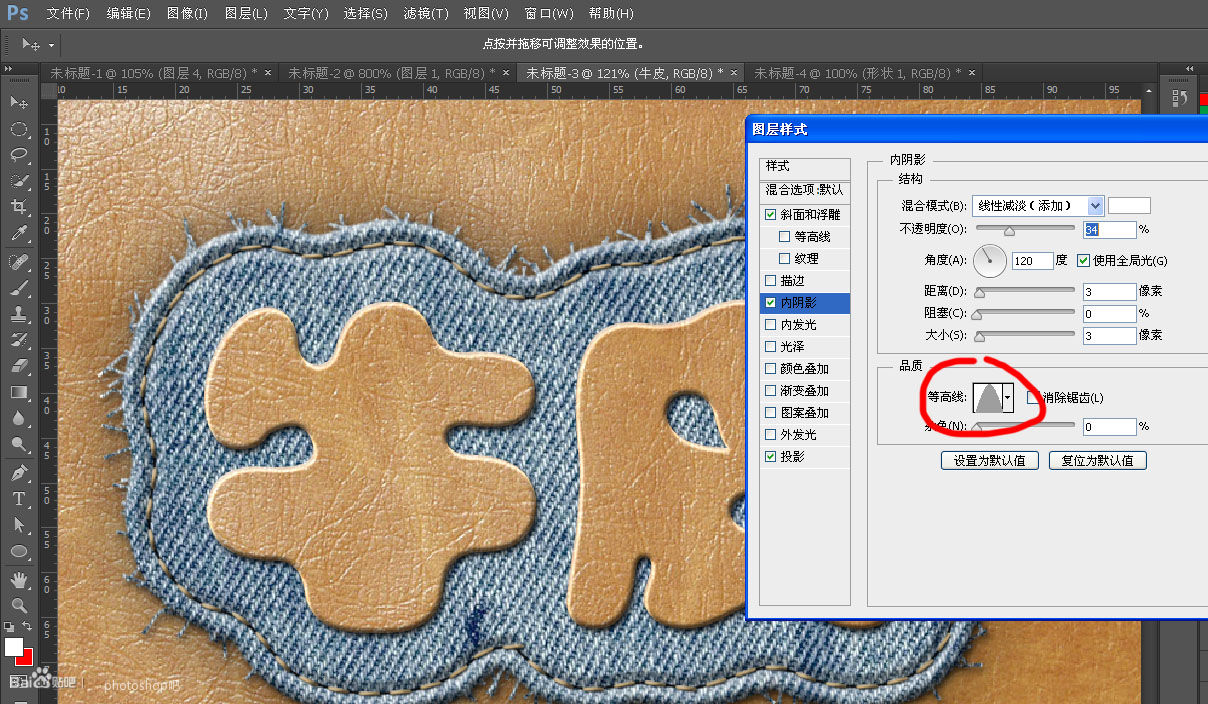Swap foreground and background colors
This screenshot has width=1208, height=704.
point(28,626)
